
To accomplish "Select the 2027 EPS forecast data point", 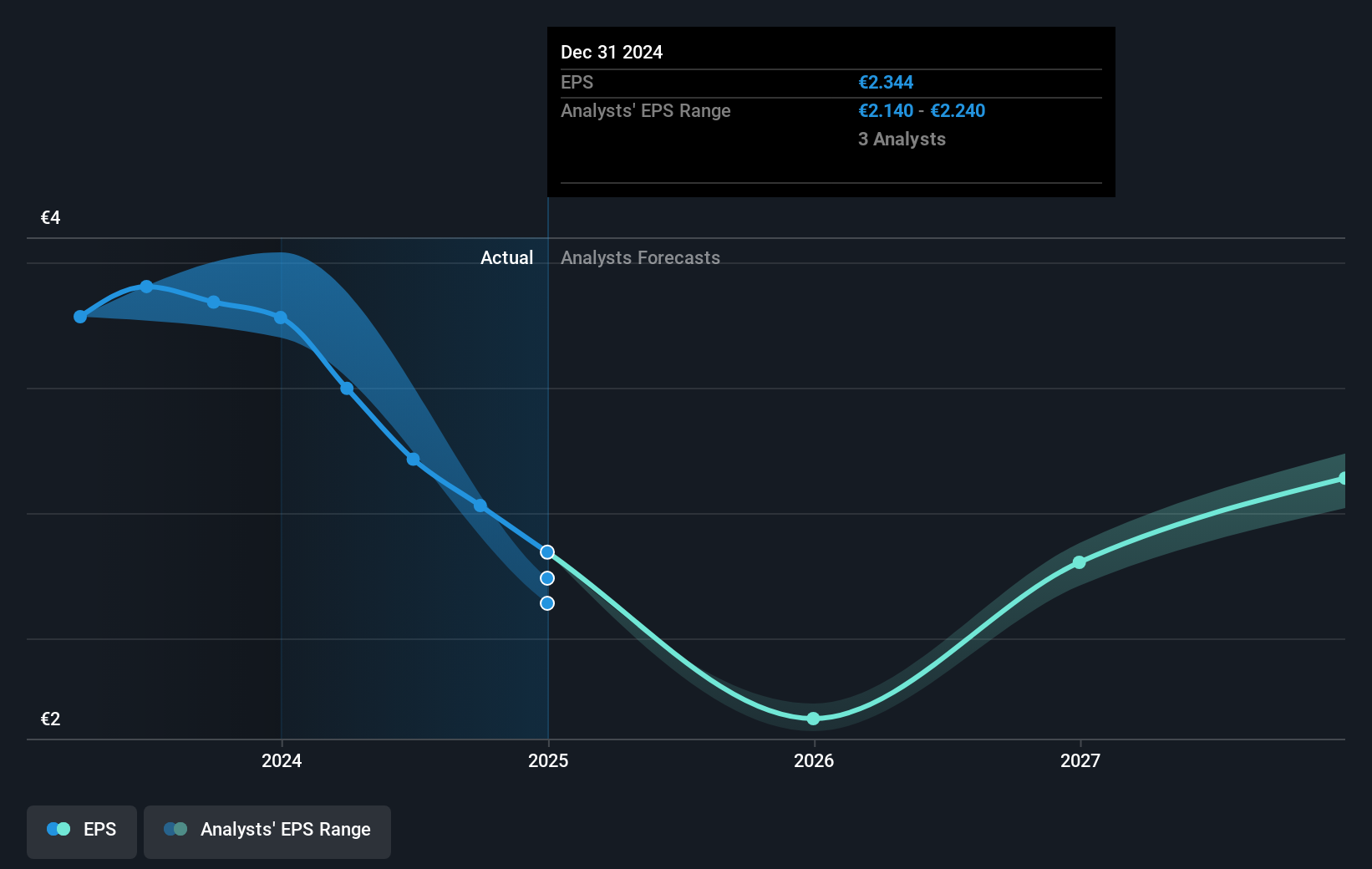I will point(1080,563).
